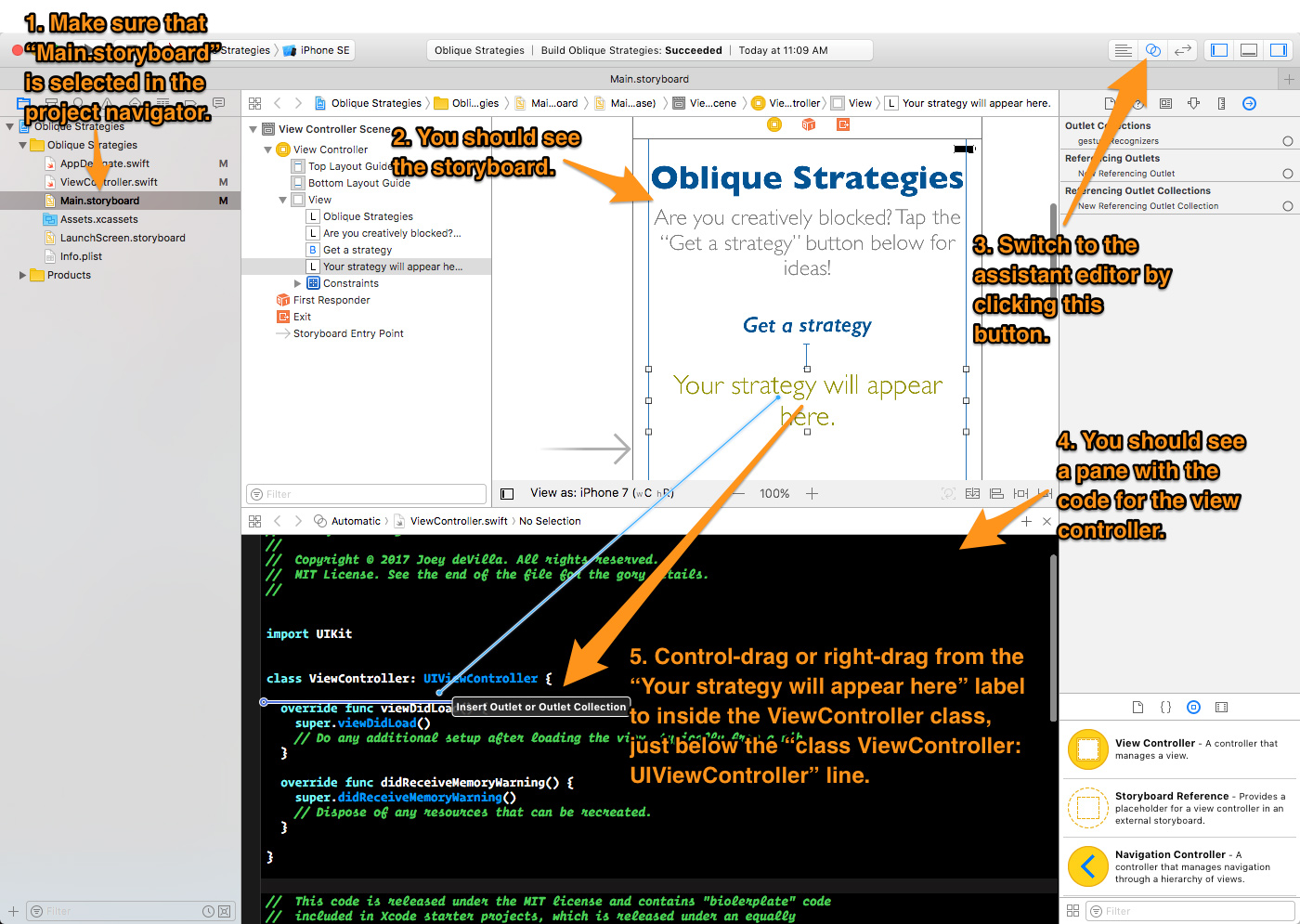Show the Code Snippet library
Viewport: 1300px width, 924px height.
click(x=1165, y=707)
